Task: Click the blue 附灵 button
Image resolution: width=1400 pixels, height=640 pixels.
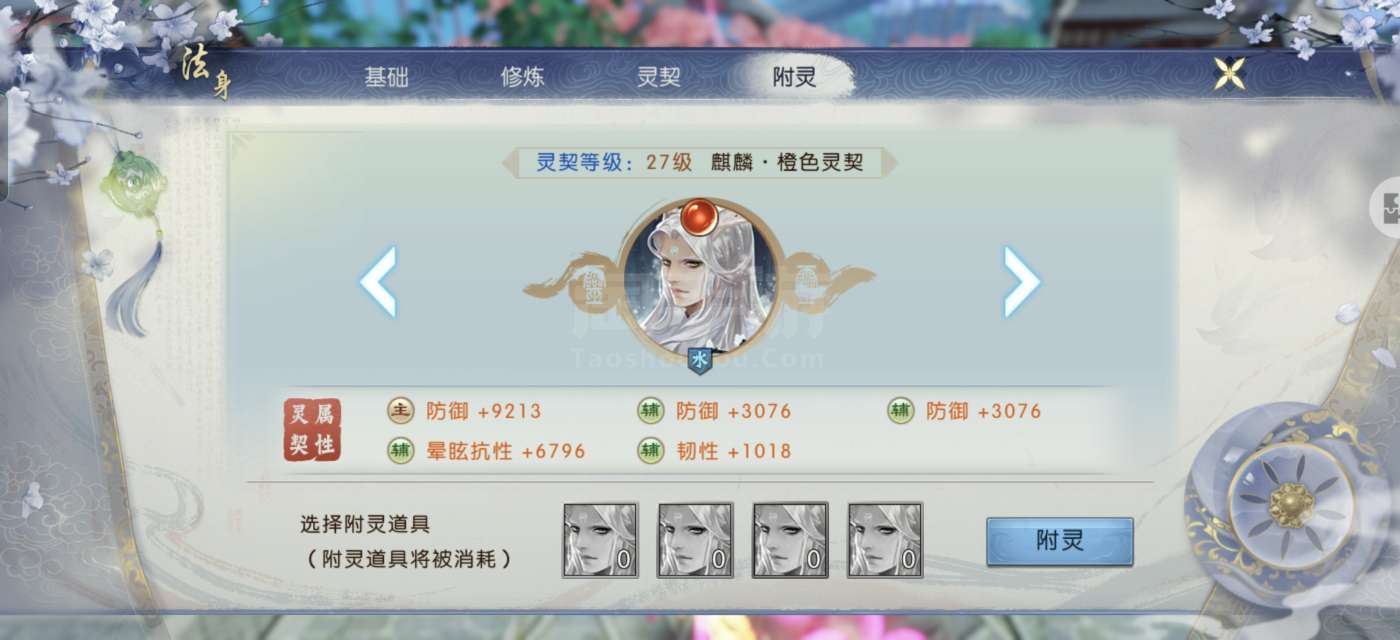Action: click(1059, 542)
